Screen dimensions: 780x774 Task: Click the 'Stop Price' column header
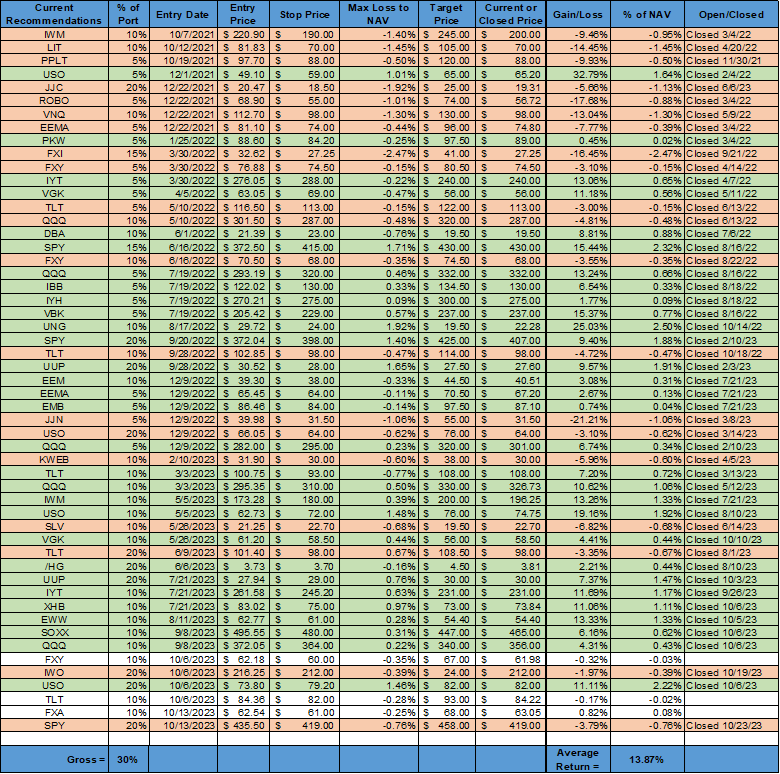pos(304,14)
